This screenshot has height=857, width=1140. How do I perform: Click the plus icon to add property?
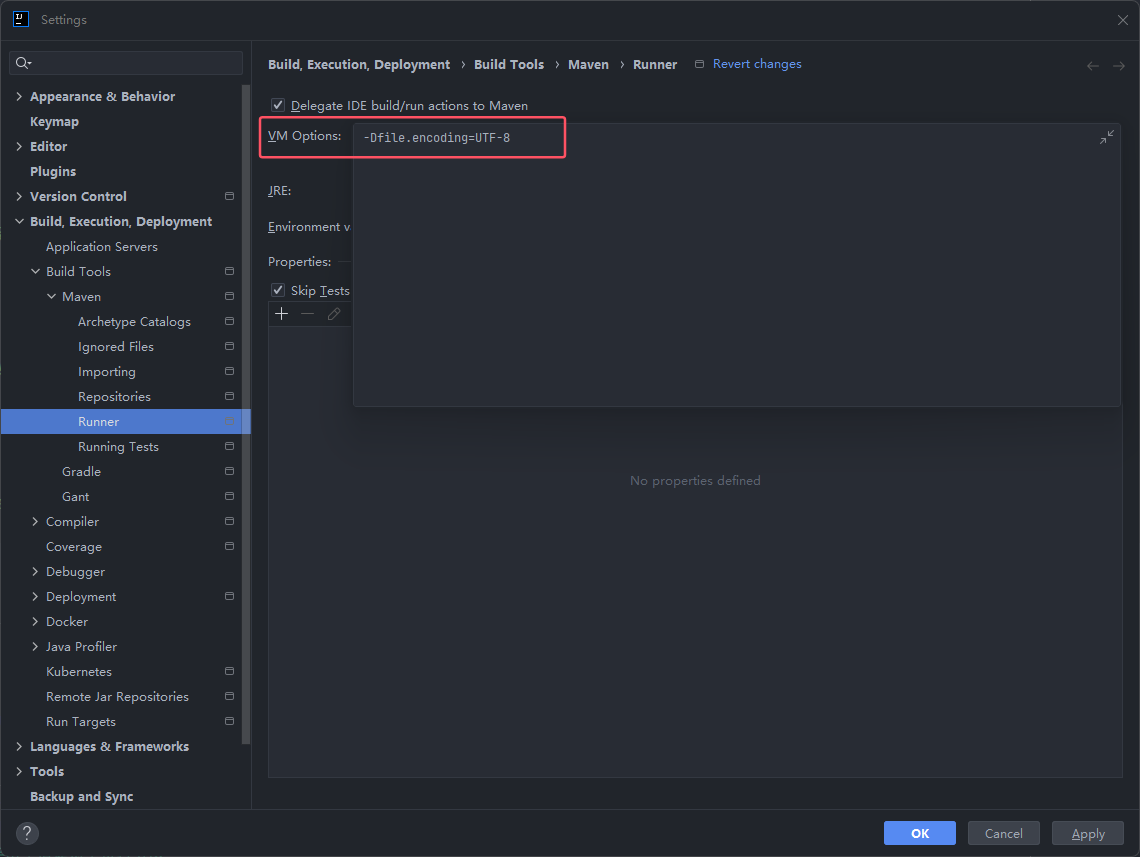[x=281, y=313]
